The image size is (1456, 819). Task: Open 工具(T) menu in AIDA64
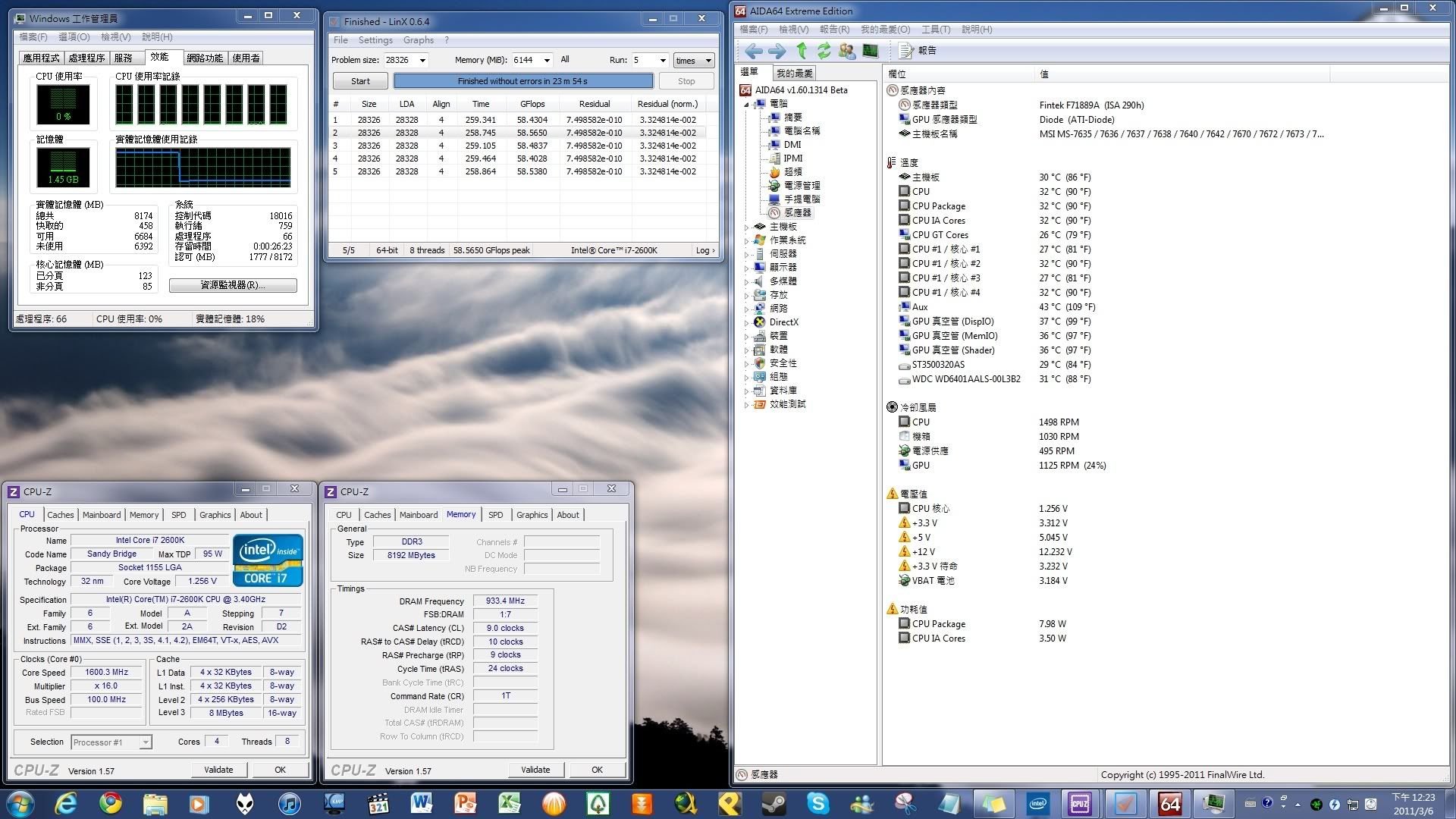tap(936, 30)
